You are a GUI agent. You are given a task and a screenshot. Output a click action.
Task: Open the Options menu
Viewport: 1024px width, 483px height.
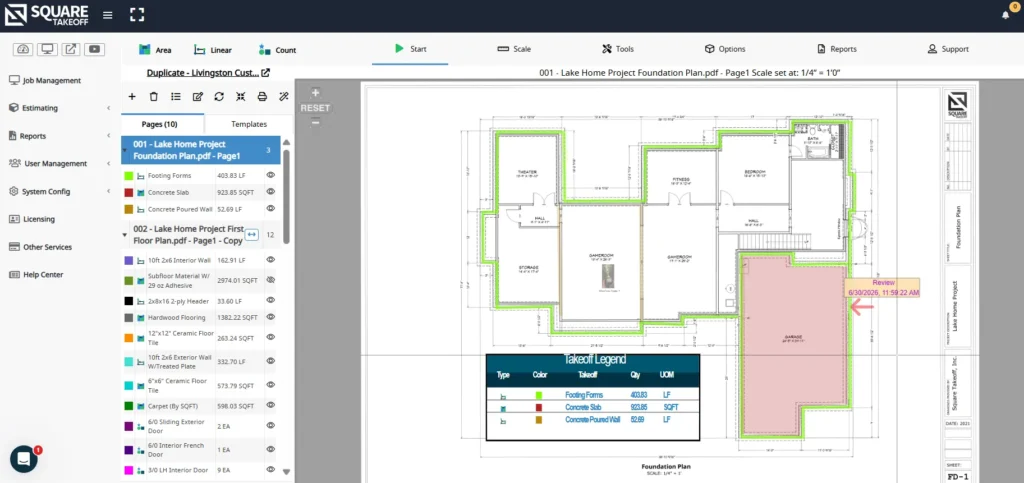tap(725, 49)
